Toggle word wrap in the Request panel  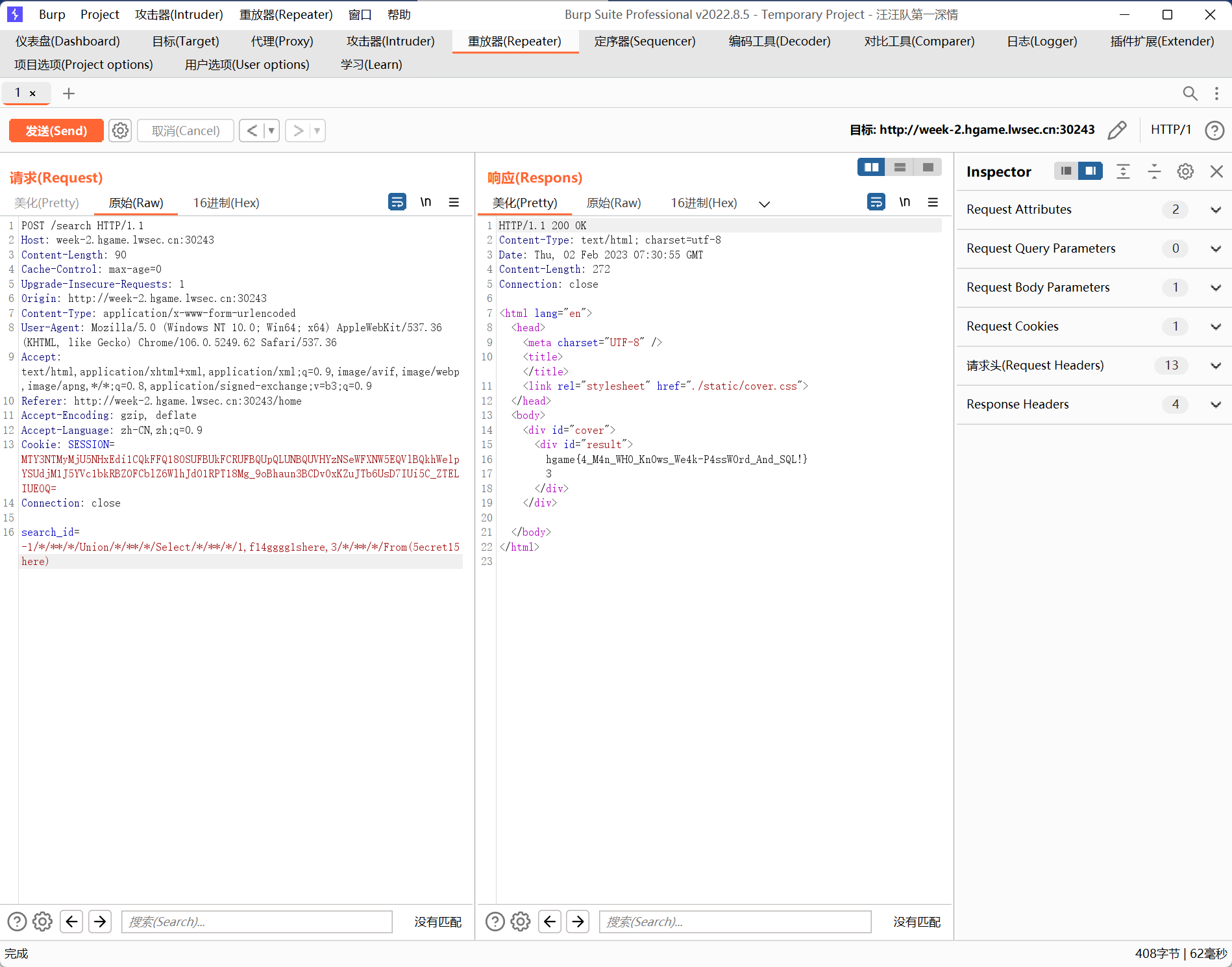point(397,202)
